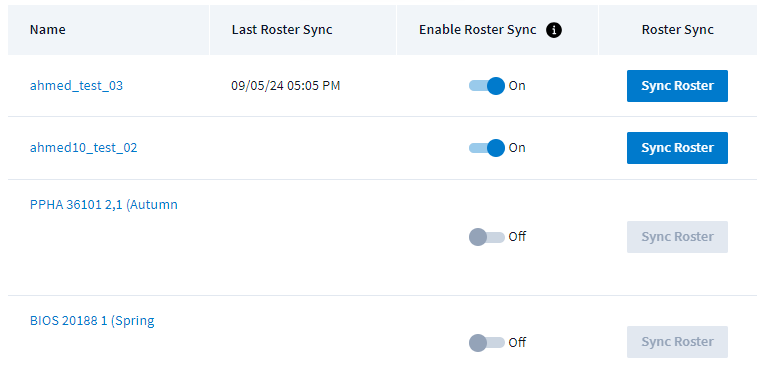Click the disabled Sync Roster for PPHA 36101
This screenshot has width=767, height=387.
click(x=677, y=237)
